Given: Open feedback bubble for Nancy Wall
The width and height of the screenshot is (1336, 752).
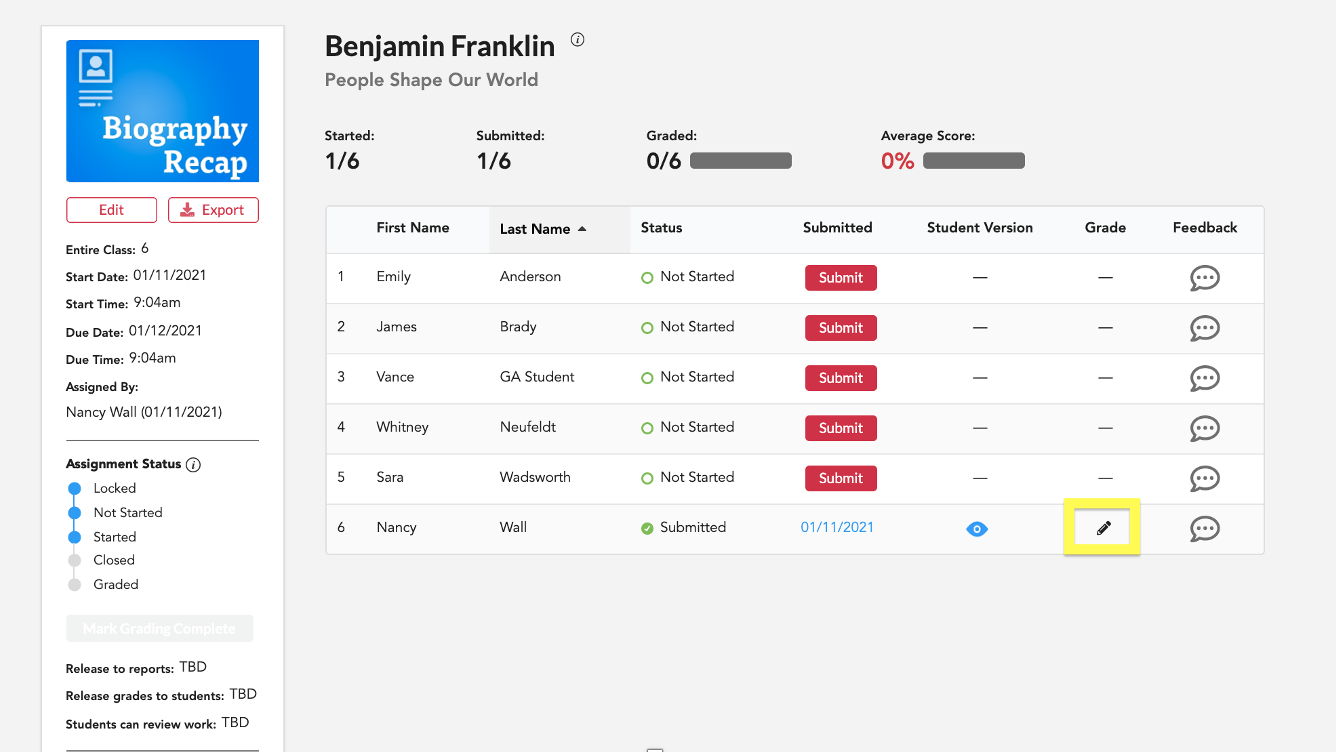Looking at the screenshot, I should click(x=1204, y=528).
